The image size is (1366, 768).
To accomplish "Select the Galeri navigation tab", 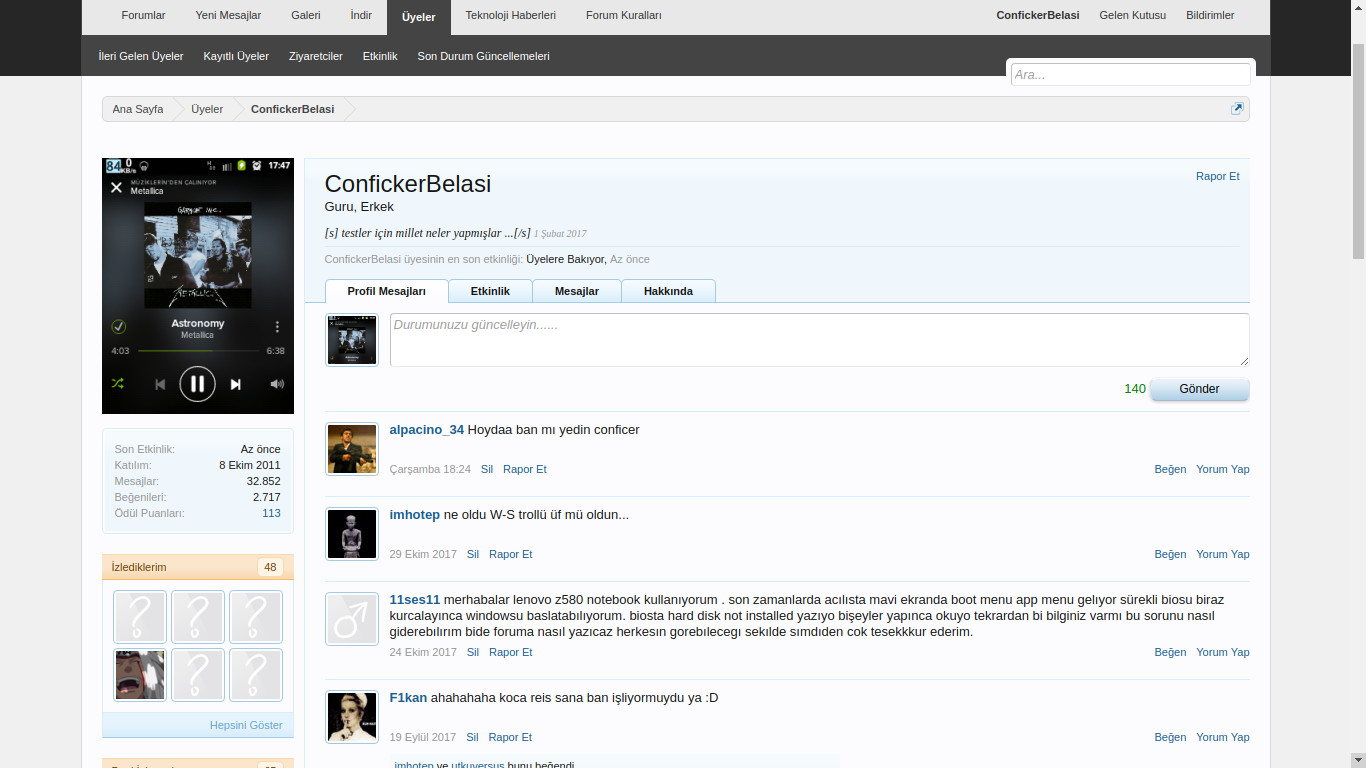I will [306, 16].
